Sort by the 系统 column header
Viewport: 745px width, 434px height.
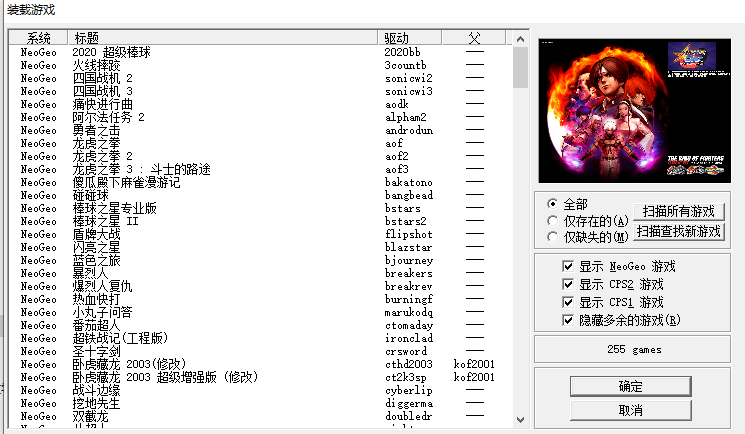coord(38,38)
